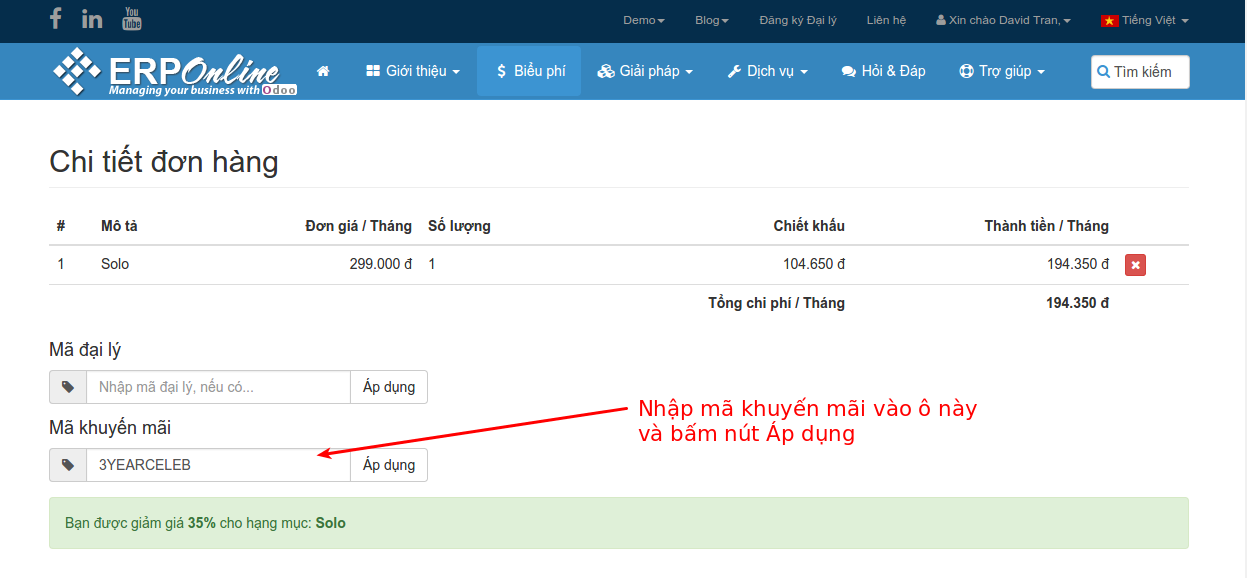1247x578 pixels.
Task: Focus the agent code input field
Action: [218, 387]
